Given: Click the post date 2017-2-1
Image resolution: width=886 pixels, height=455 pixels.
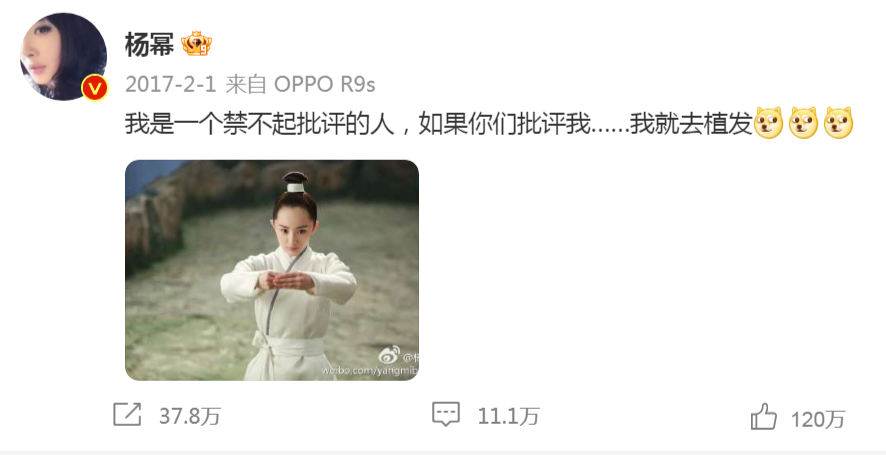Looking at the screenshot, I should [171, 85].
